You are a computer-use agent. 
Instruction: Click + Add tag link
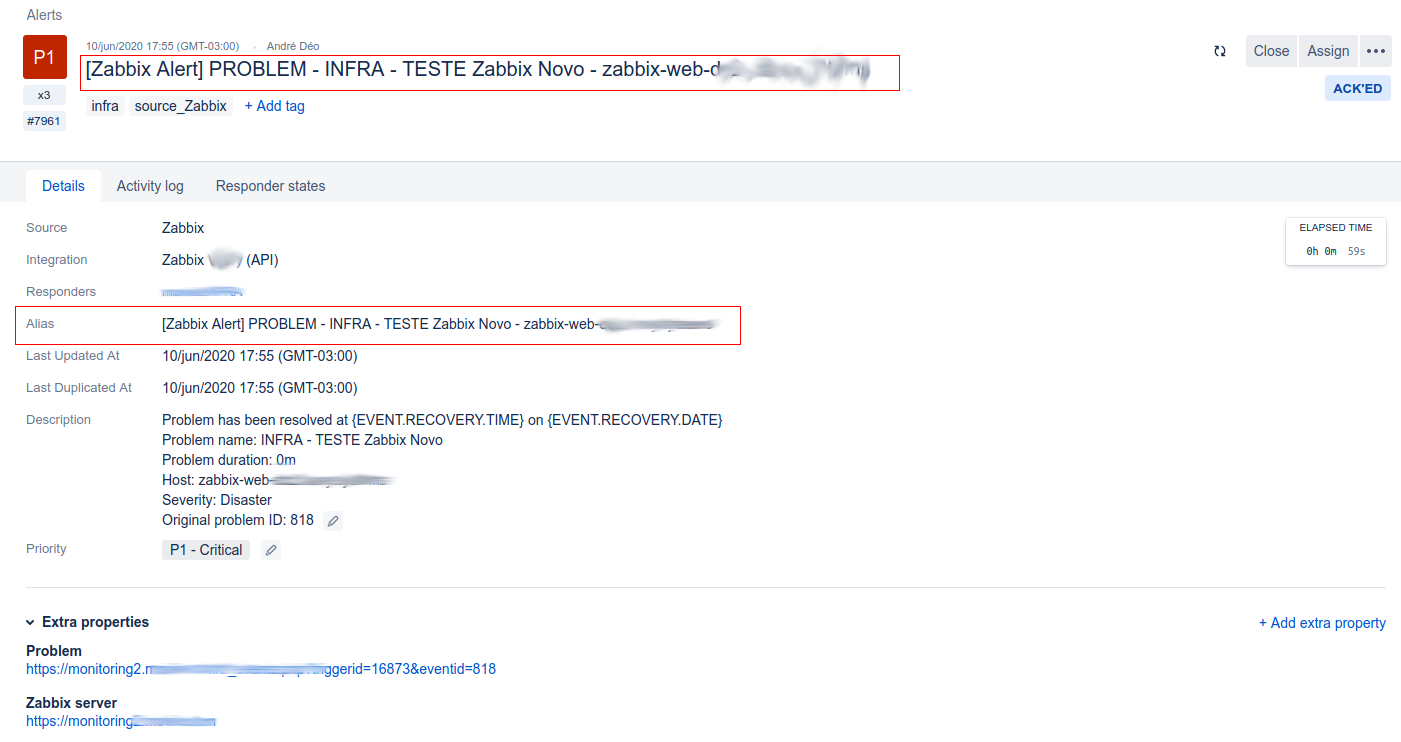point(275,106)
